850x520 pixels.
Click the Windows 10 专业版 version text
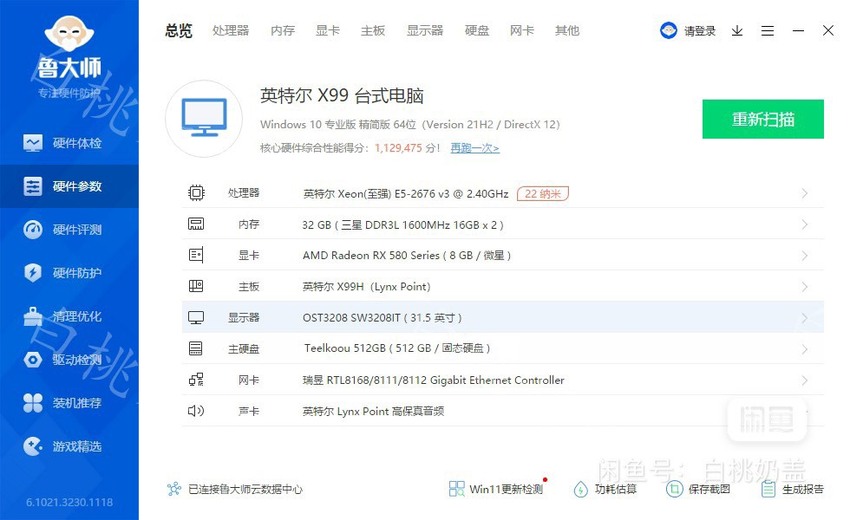pyautogui.click(x=410, y=124)
